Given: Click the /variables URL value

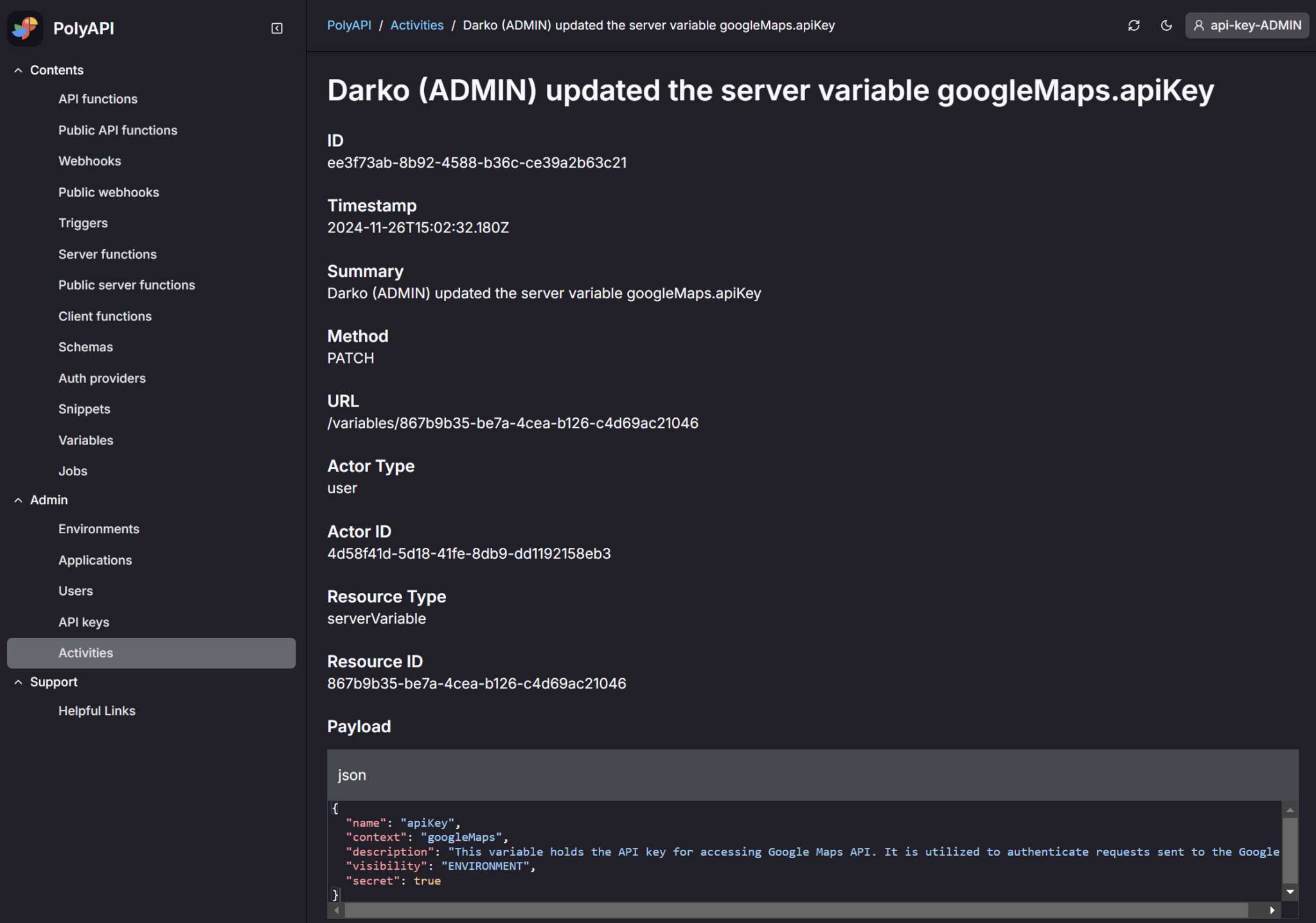Looking at the screenshot, I should pos(513,423).
